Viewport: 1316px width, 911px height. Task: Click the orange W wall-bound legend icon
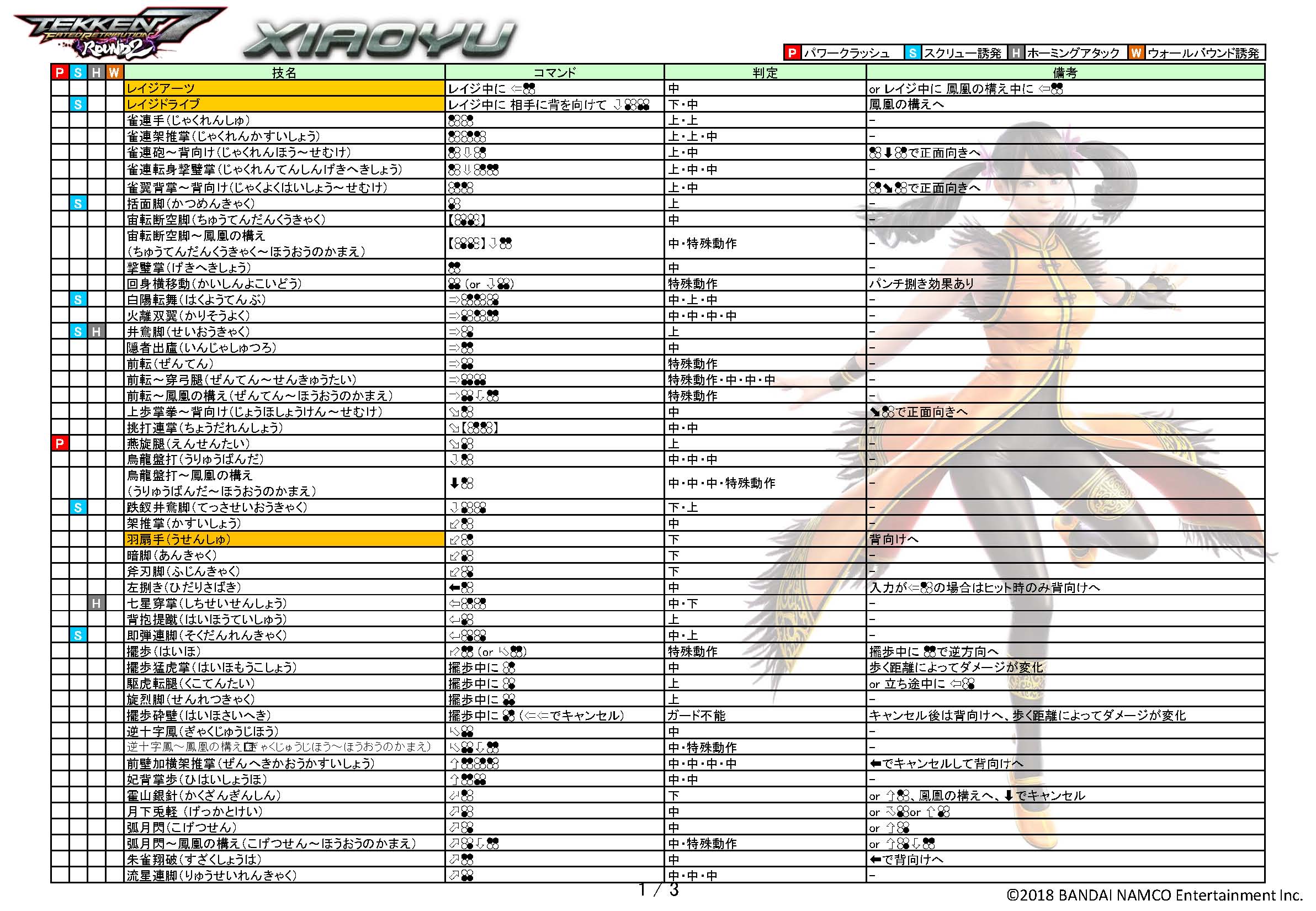(1135, 53)
